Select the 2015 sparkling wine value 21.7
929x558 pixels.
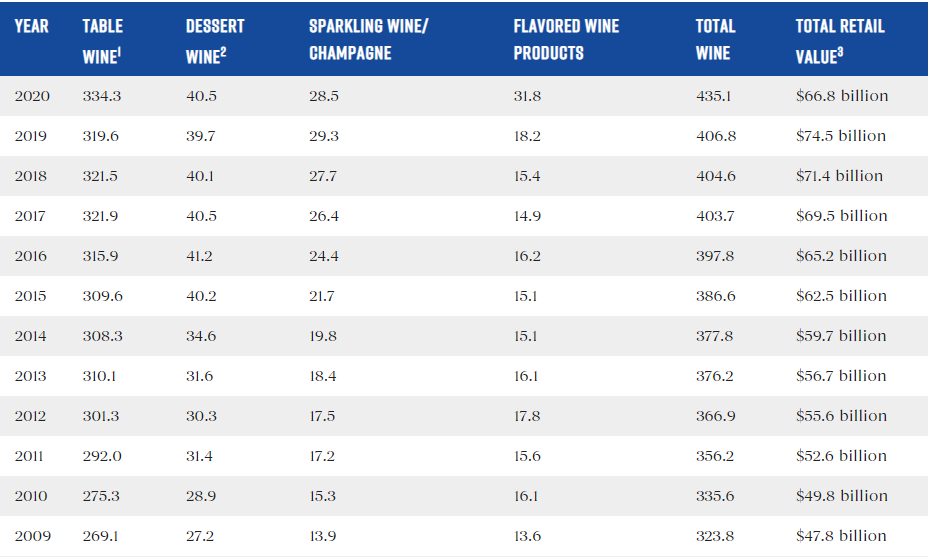323,296
